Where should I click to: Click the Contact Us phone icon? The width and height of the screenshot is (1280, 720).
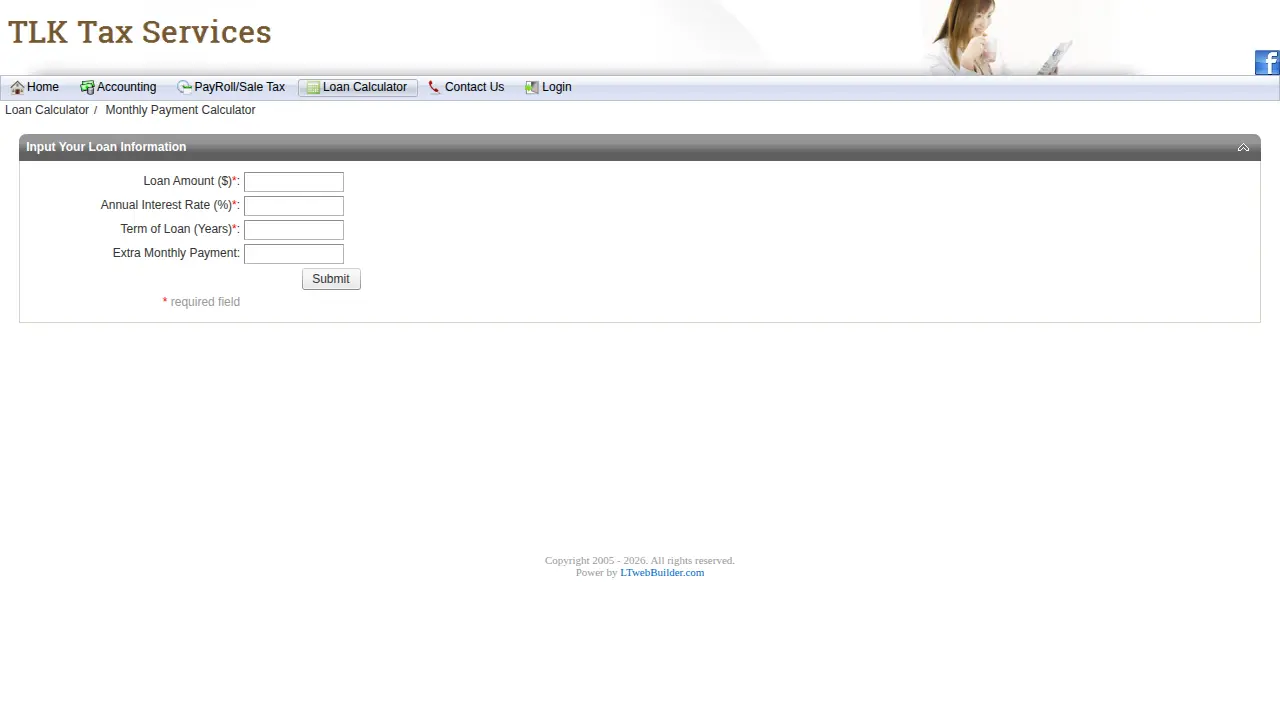(x=434, y=88)
